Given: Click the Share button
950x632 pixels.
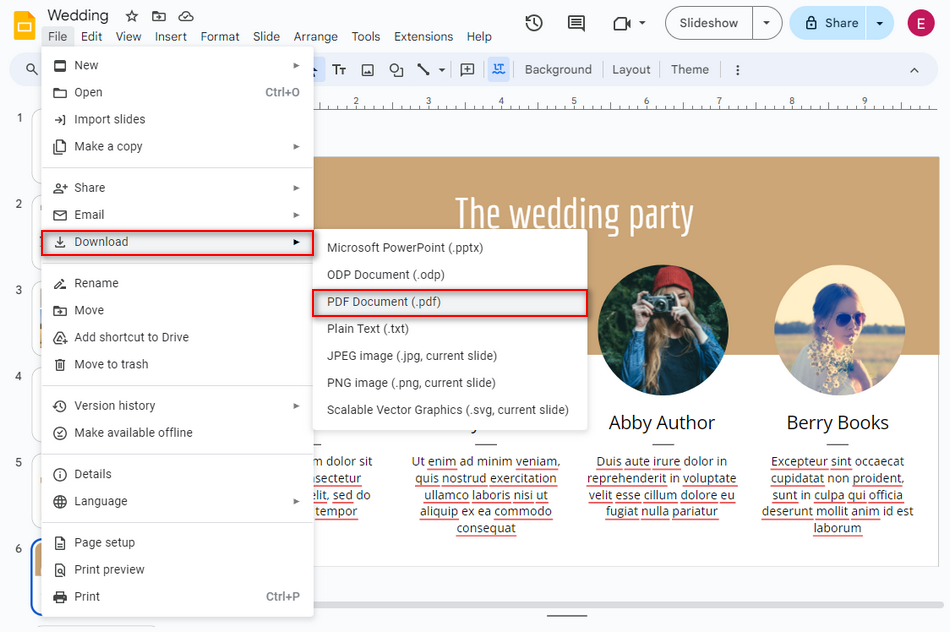Looking at the screenshot, I should (x=835, y=22).
